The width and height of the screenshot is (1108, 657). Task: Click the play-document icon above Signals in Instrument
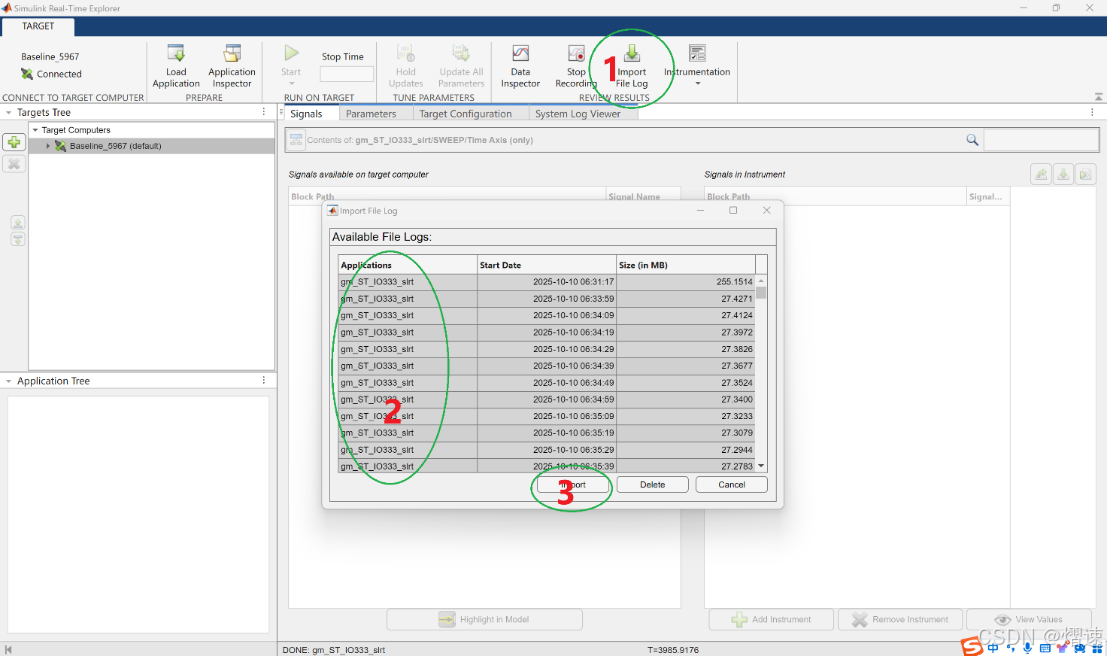1085,174
